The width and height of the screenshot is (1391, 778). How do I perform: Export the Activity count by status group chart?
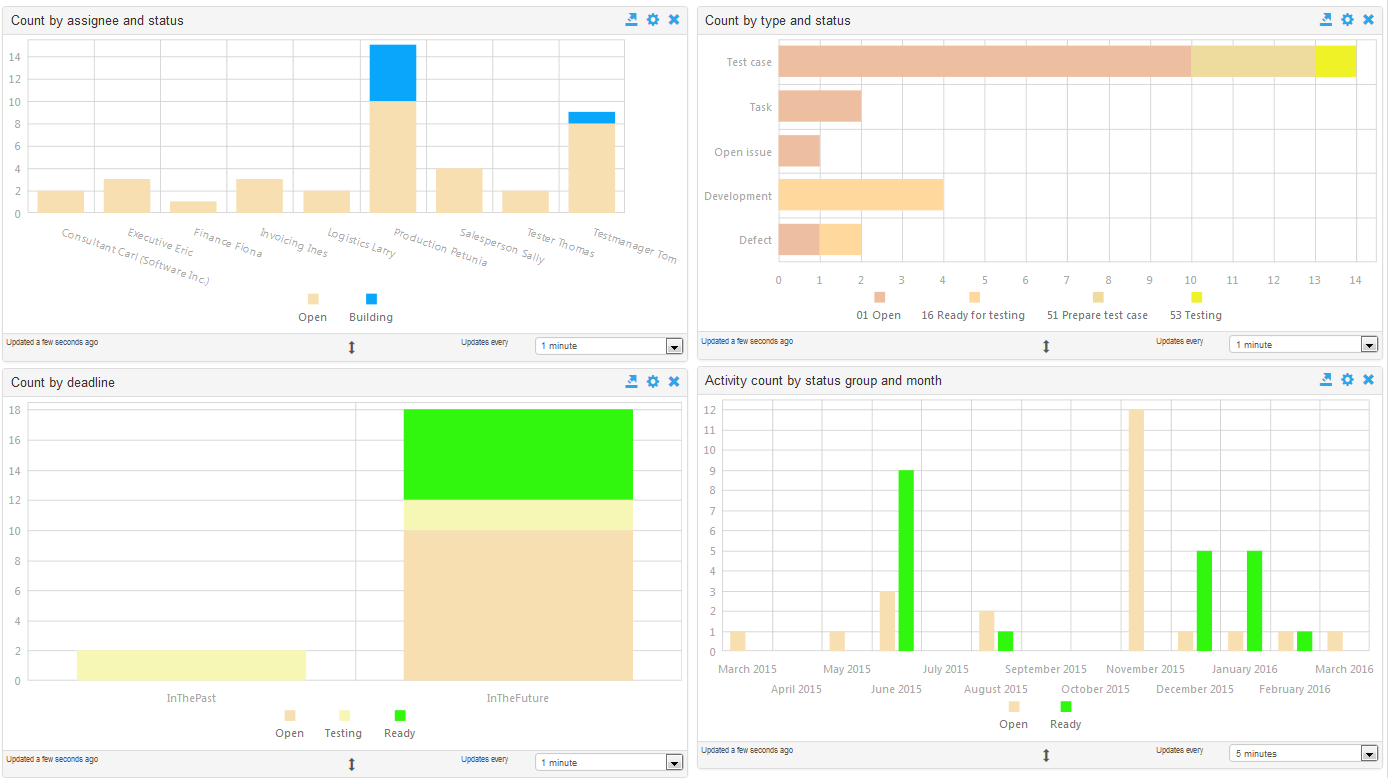click(x=1325, y=380)
